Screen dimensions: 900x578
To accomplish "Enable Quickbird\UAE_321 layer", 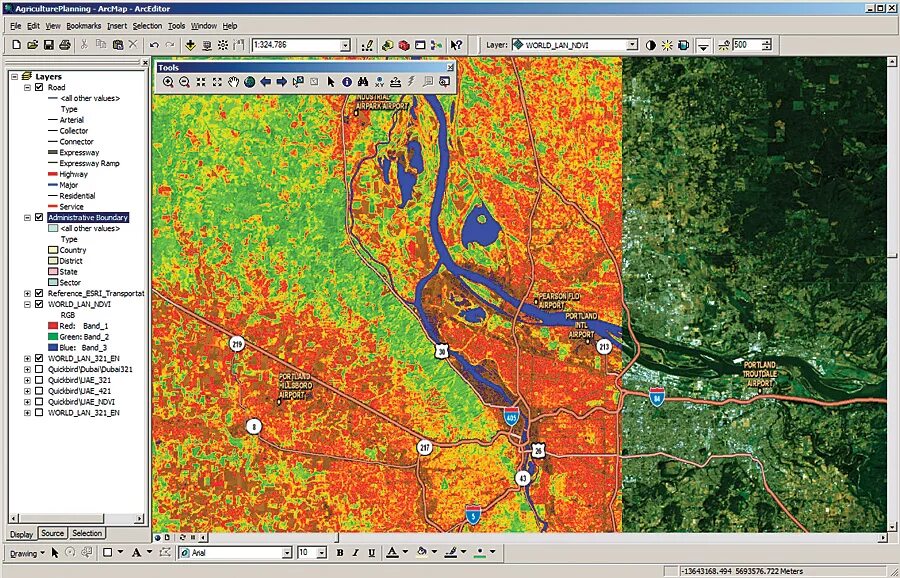I will 39,380.
